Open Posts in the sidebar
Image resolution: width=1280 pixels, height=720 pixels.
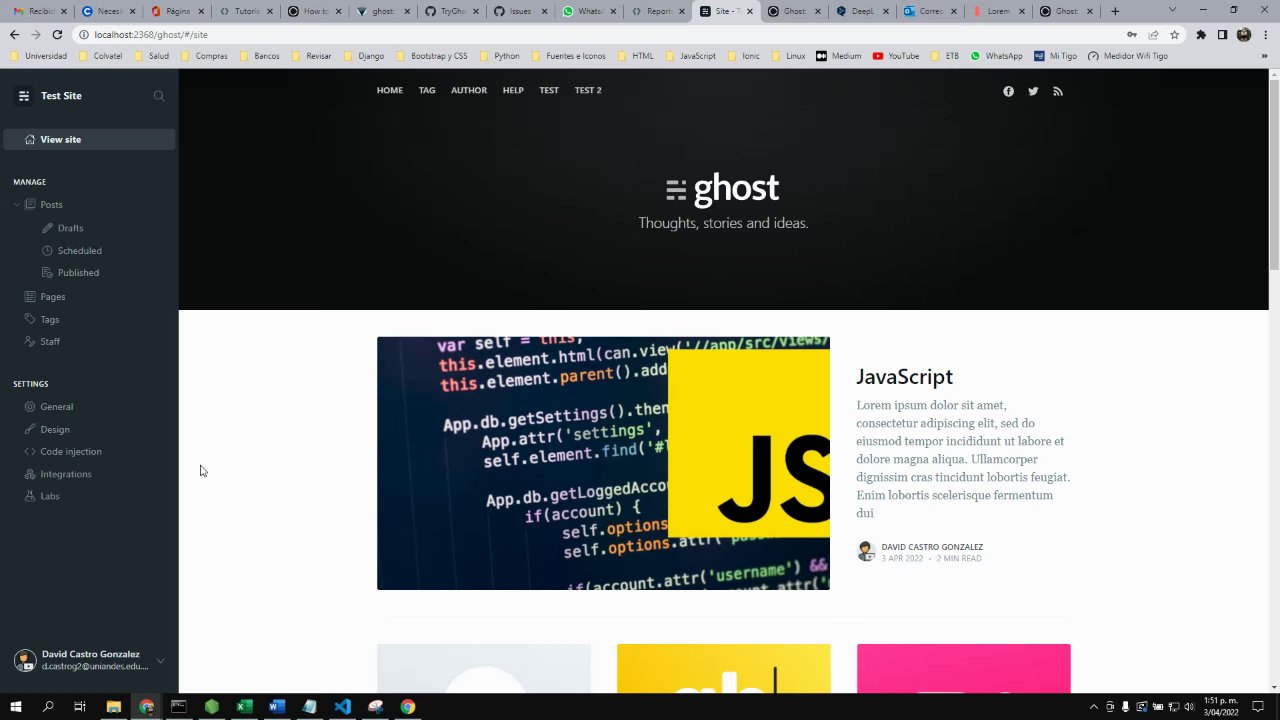pos(51,205)
